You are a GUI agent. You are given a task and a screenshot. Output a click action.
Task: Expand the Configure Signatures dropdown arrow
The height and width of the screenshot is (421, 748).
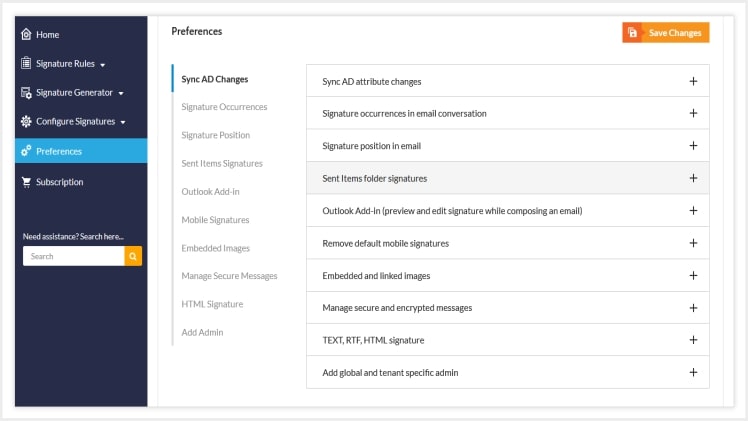pyautogui.click(x=123, y=123)
